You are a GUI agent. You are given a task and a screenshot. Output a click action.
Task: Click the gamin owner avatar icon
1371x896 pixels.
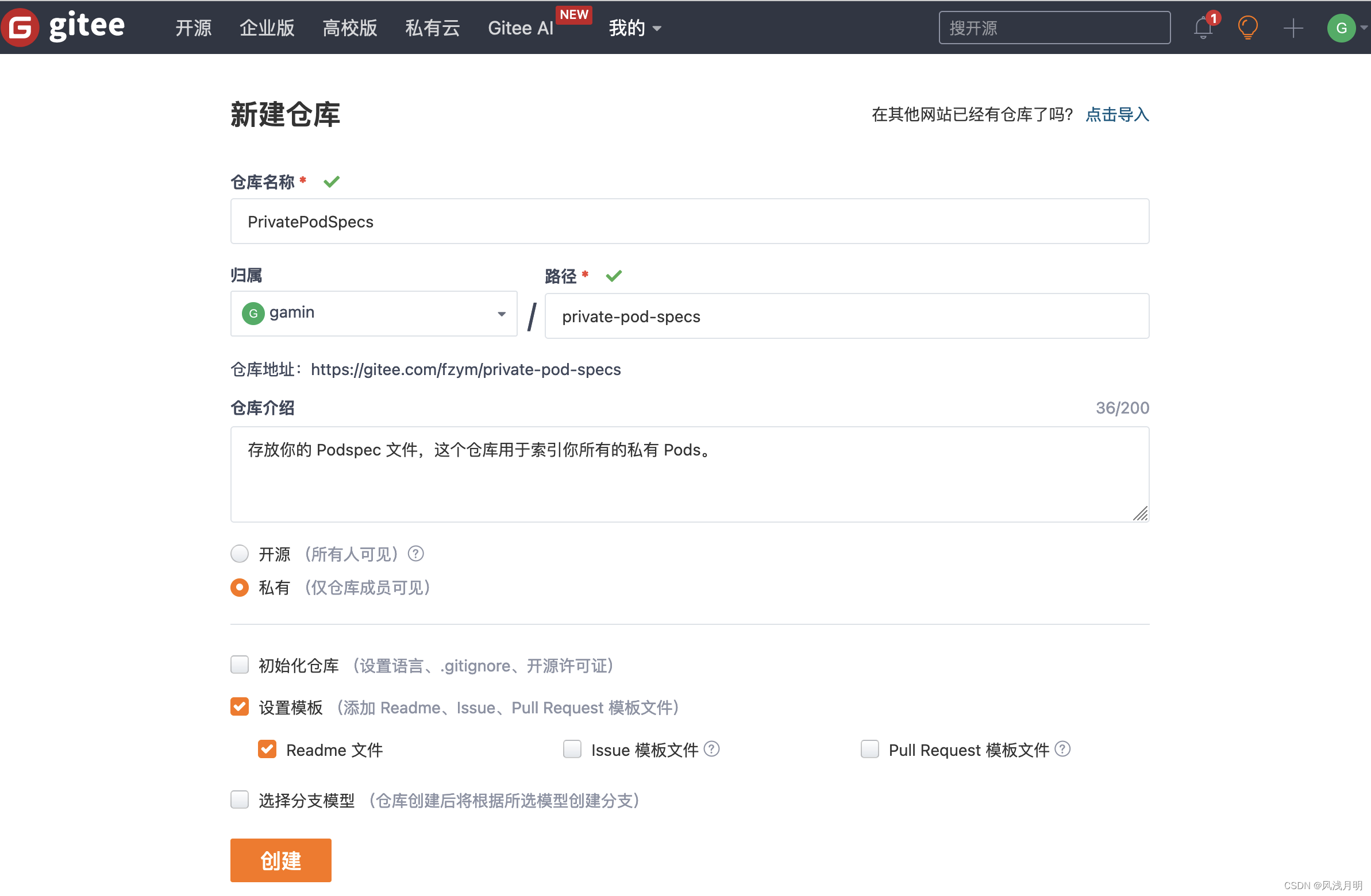tap(253, 314)
